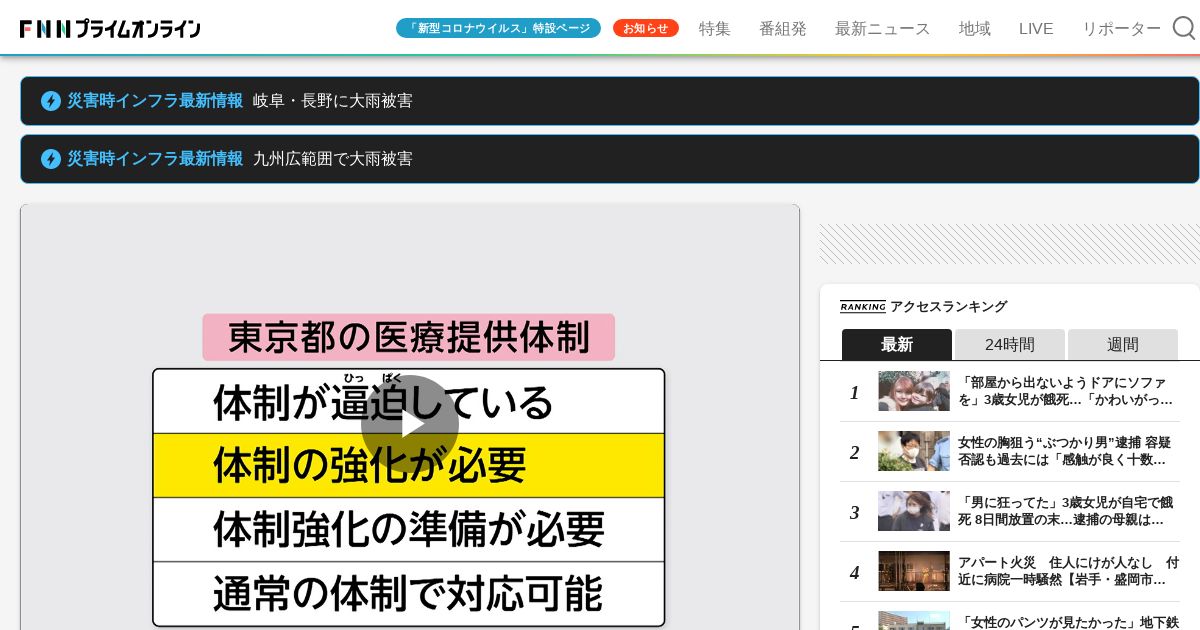Image resolution: width=1200 pixels, height=630 pixels.
Task: Click ranking number 1
Action: pyautogui.click(x=854, y=392)
